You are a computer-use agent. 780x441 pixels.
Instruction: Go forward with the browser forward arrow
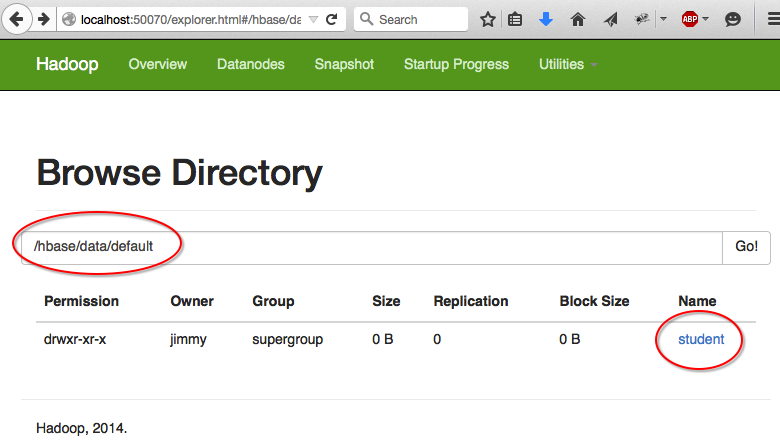click(x=44, y=19)
